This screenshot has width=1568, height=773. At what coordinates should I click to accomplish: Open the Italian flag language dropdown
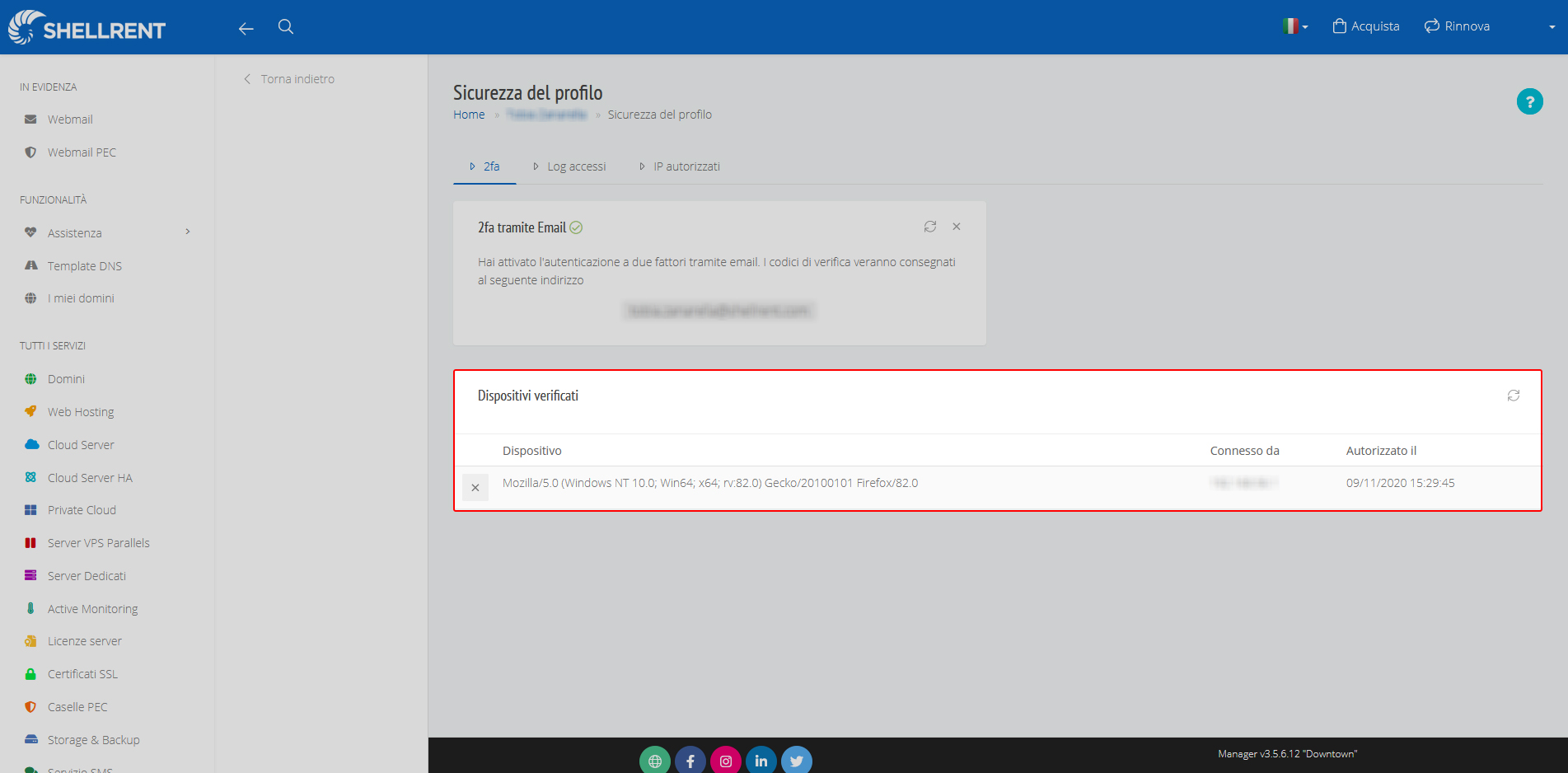point(1295,26)
